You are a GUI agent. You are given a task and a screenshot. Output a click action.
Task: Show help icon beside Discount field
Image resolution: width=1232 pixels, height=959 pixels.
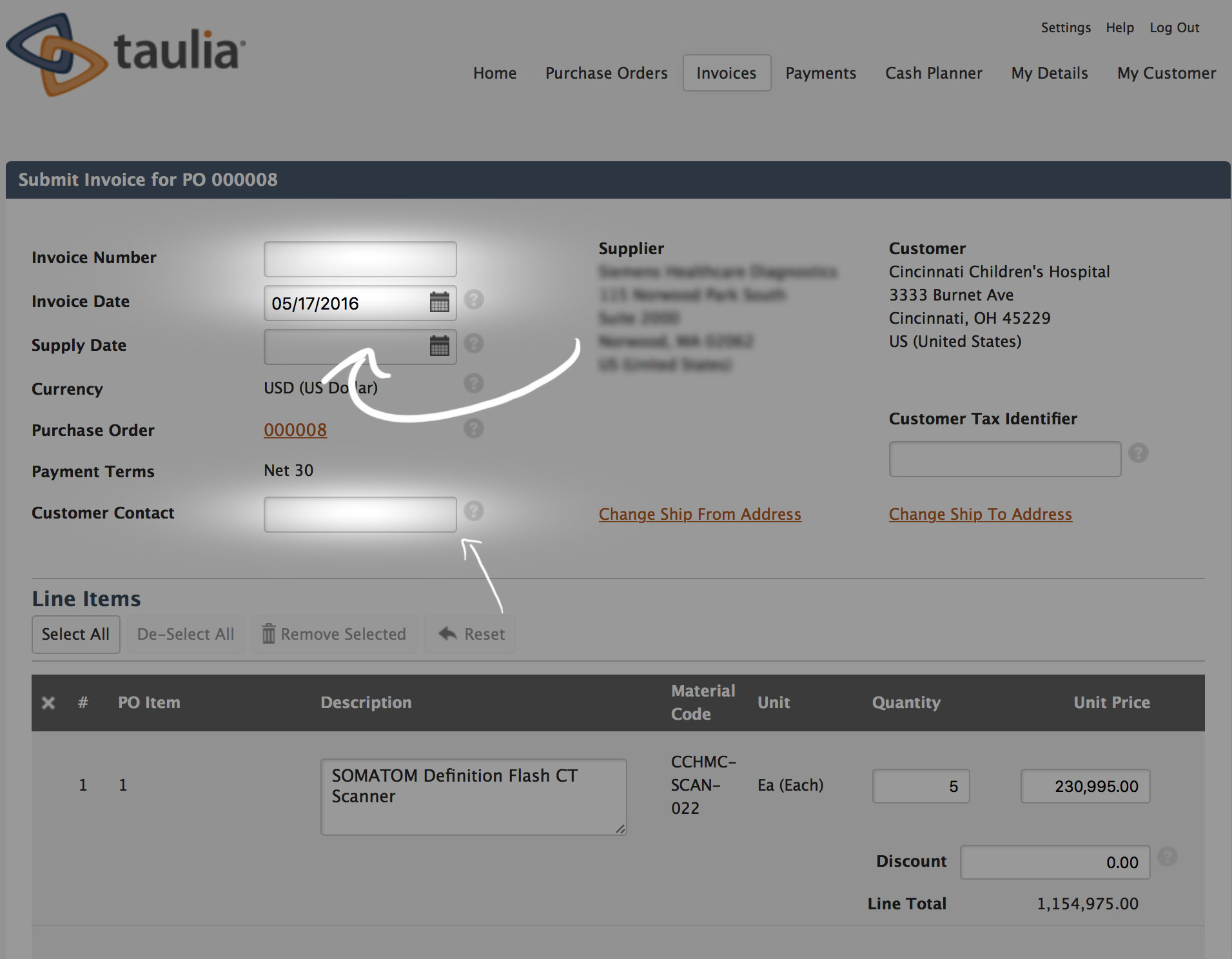pyautogui.click(x=1168, y=856)
